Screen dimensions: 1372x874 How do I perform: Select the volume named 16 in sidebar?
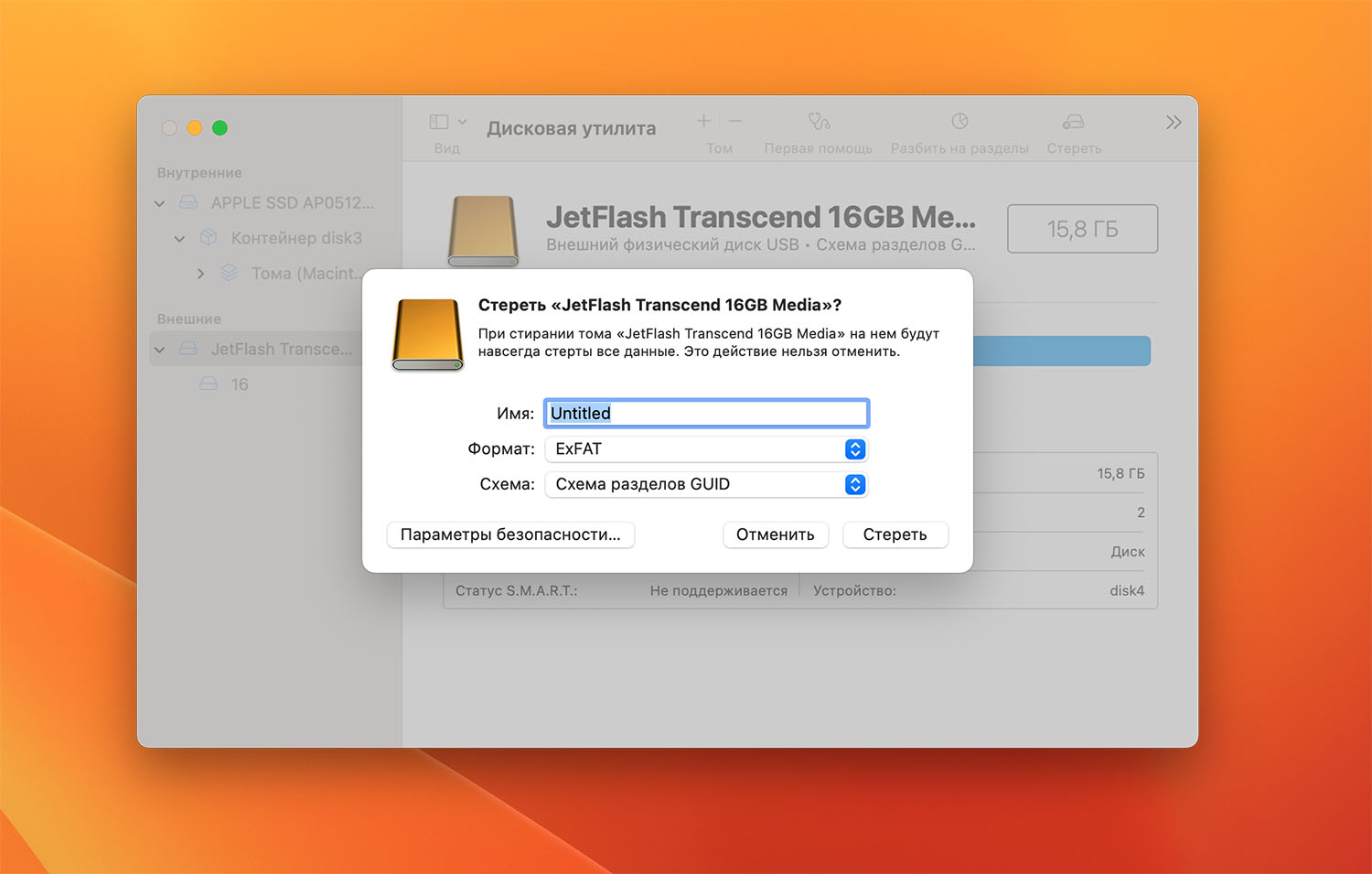tap(240, 384)
